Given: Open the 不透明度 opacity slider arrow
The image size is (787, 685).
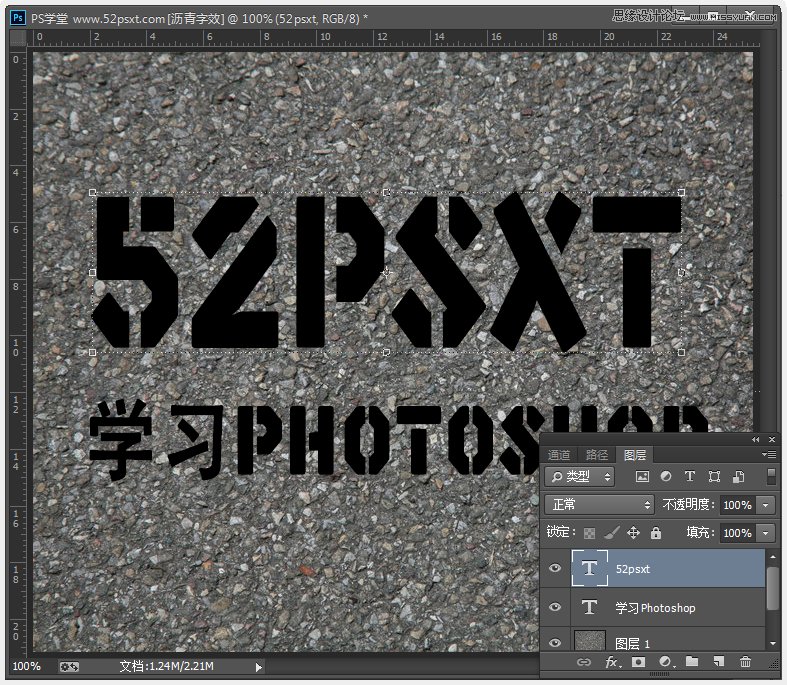Looking at the screenshot, I should [766, 505].
